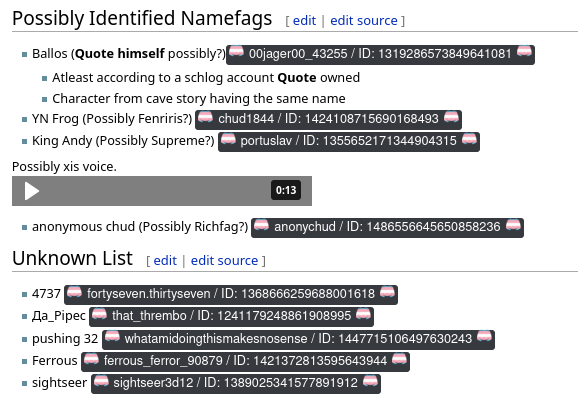Click right flag icon after ID 1486556645650858236
This screenshot has width=578, height=400.
pos(513,225)
